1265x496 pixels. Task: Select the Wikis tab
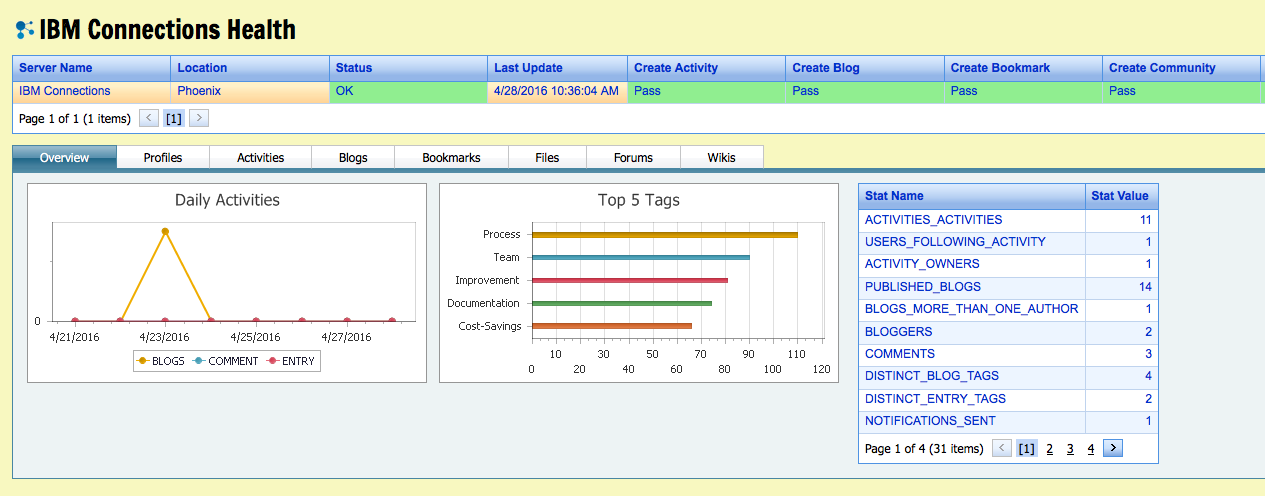(721, 158)
